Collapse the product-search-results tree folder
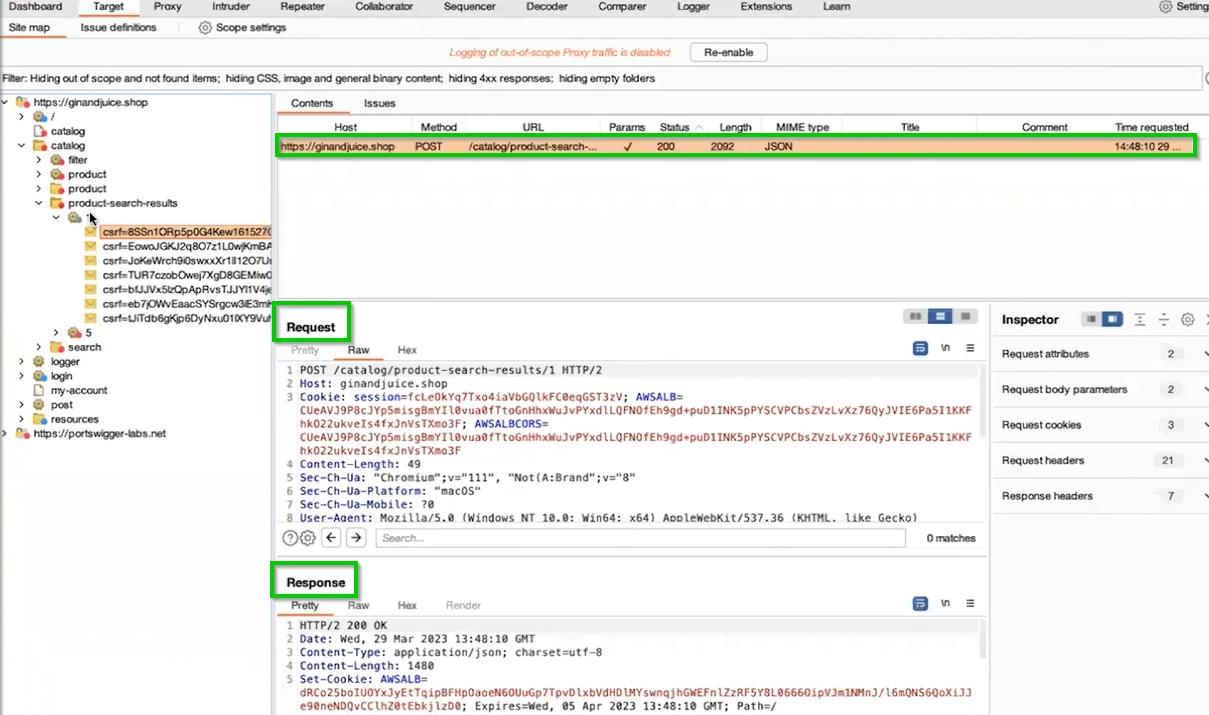 tap(39, 203)
